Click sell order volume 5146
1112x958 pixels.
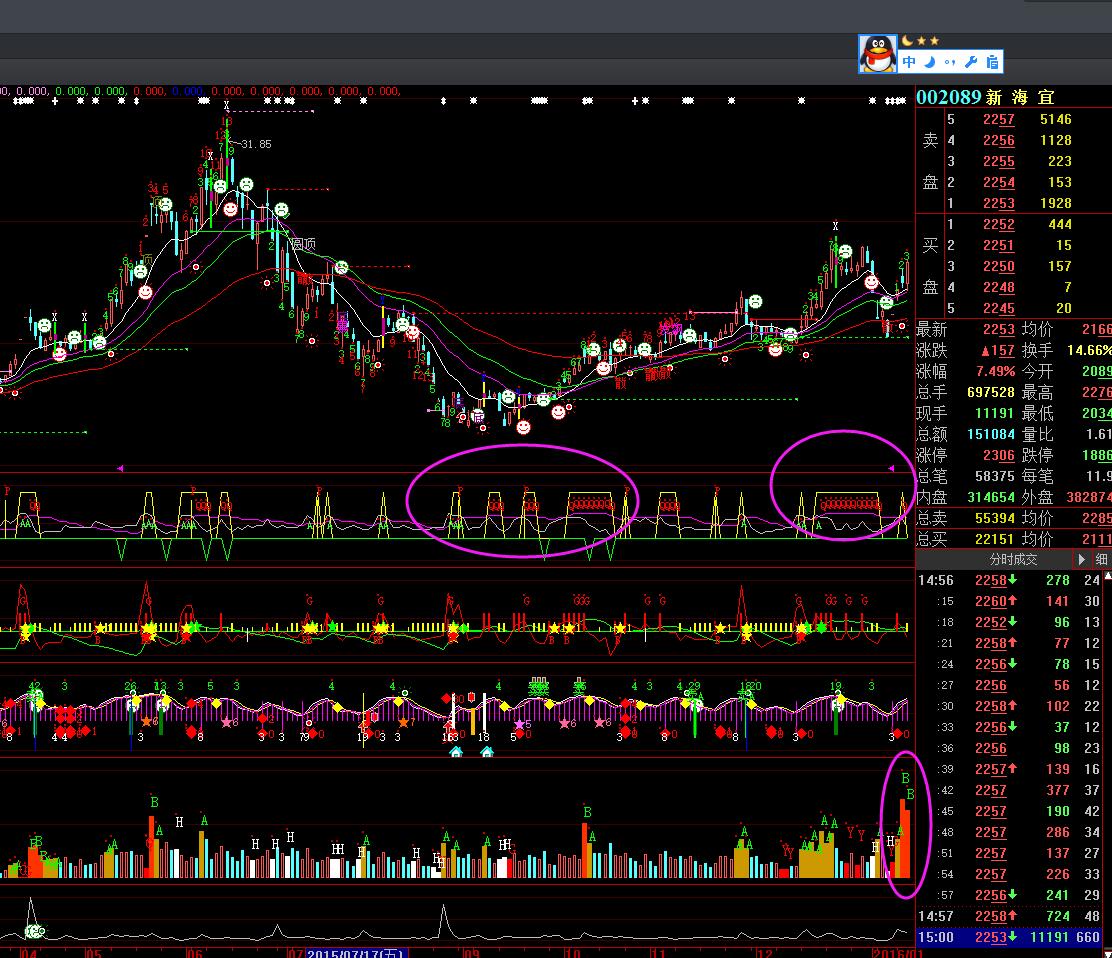pyautogui.click(x=1055, y=119)
